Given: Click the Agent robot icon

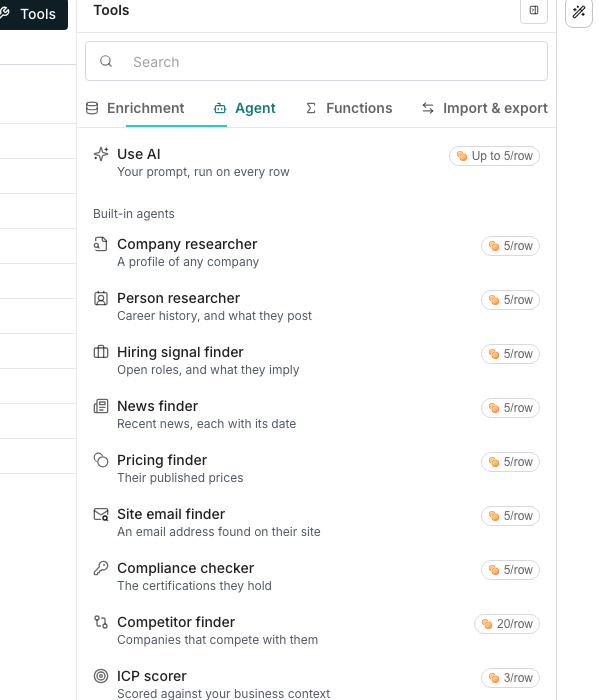Looking at the screenshot, I should pyautogui.click(x=220, y=108).
